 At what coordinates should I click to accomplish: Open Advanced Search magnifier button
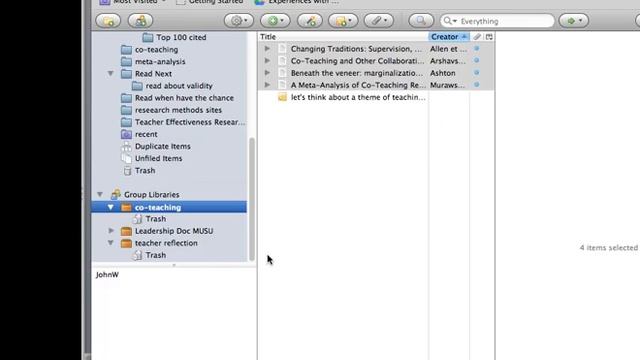[421, 20]
